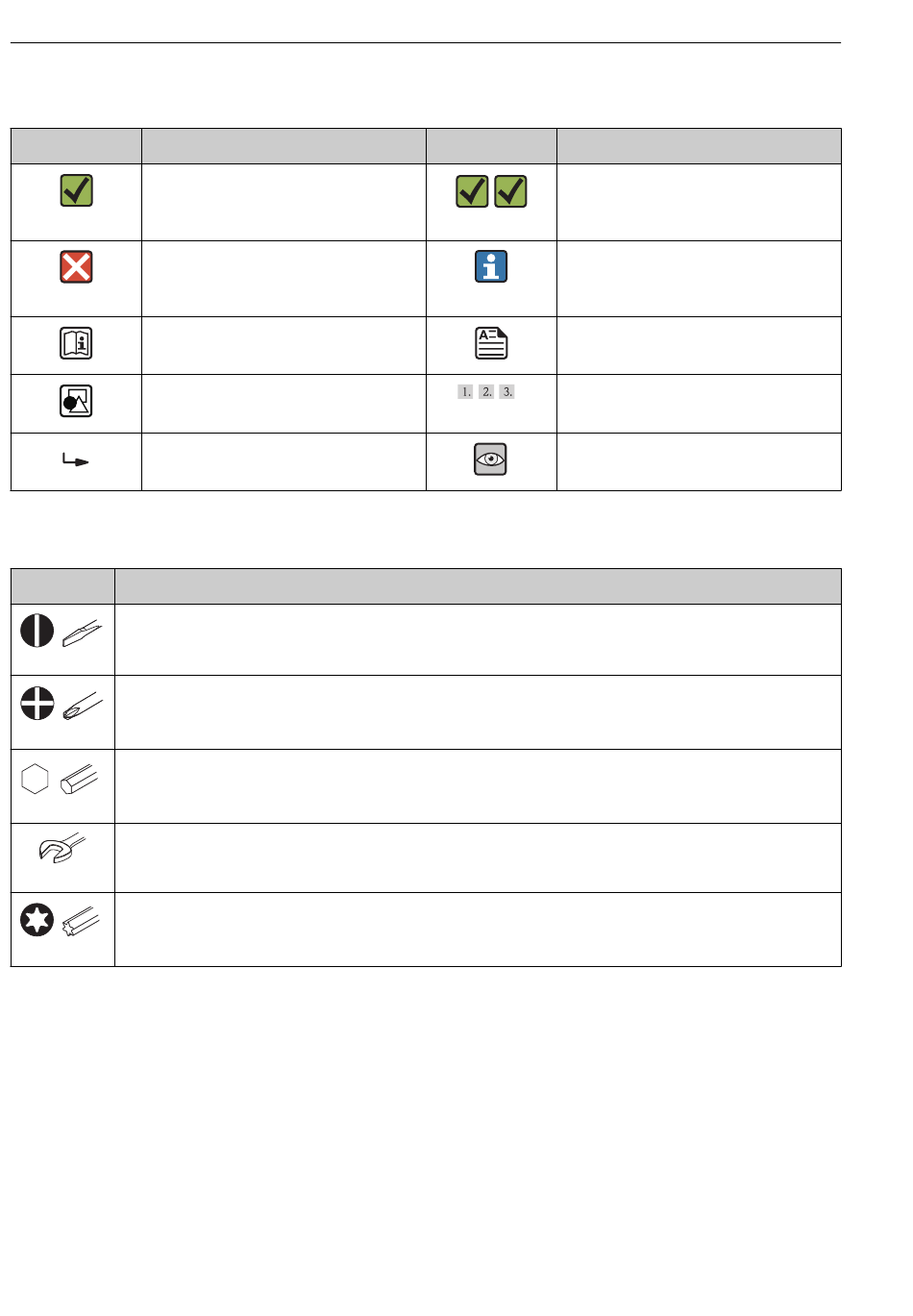Click the document page reference icon
913x1316 pixels.
(491, 343)
